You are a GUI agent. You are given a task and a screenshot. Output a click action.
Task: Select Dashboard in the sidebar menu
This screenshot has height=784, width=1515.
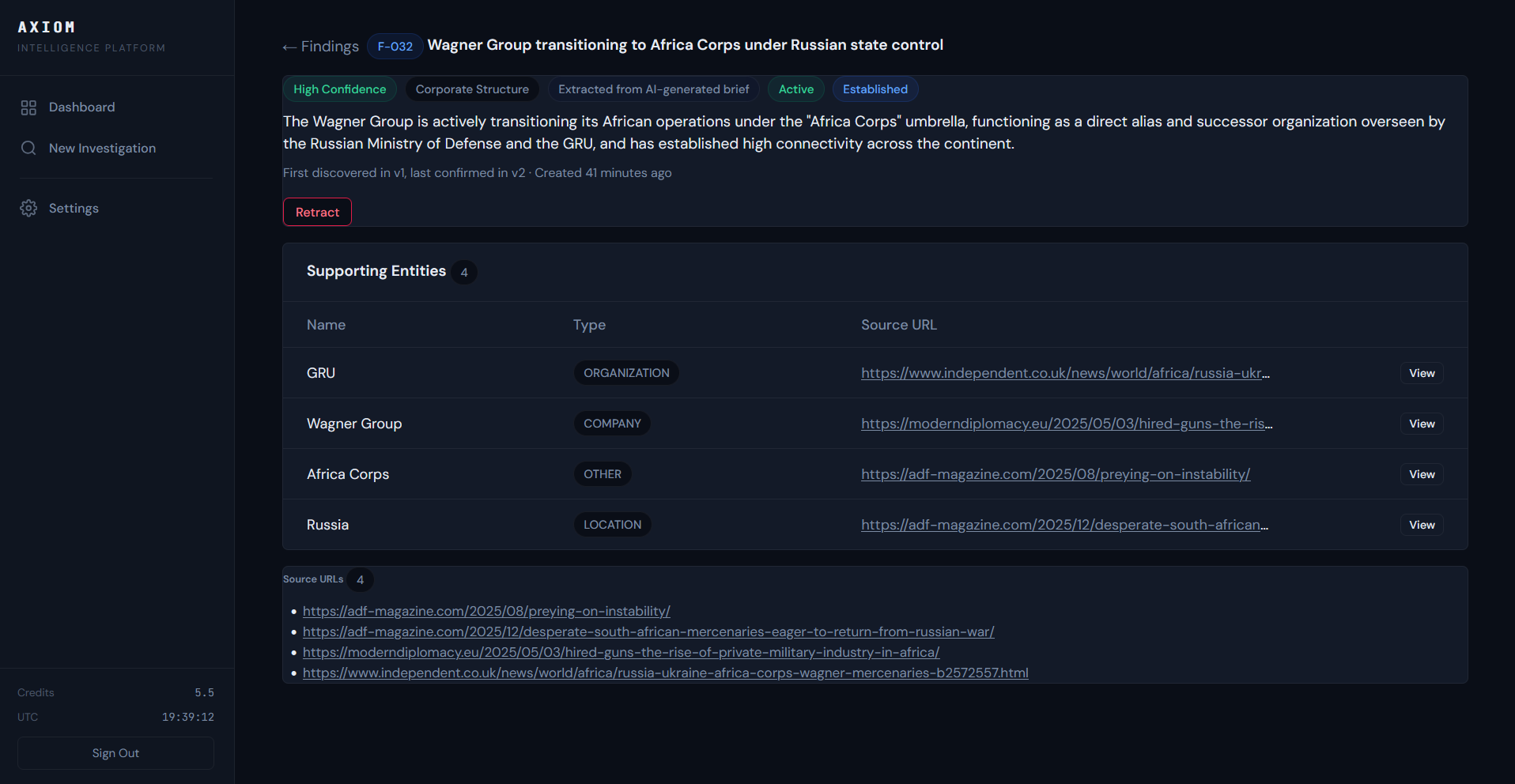coord(81,107)
